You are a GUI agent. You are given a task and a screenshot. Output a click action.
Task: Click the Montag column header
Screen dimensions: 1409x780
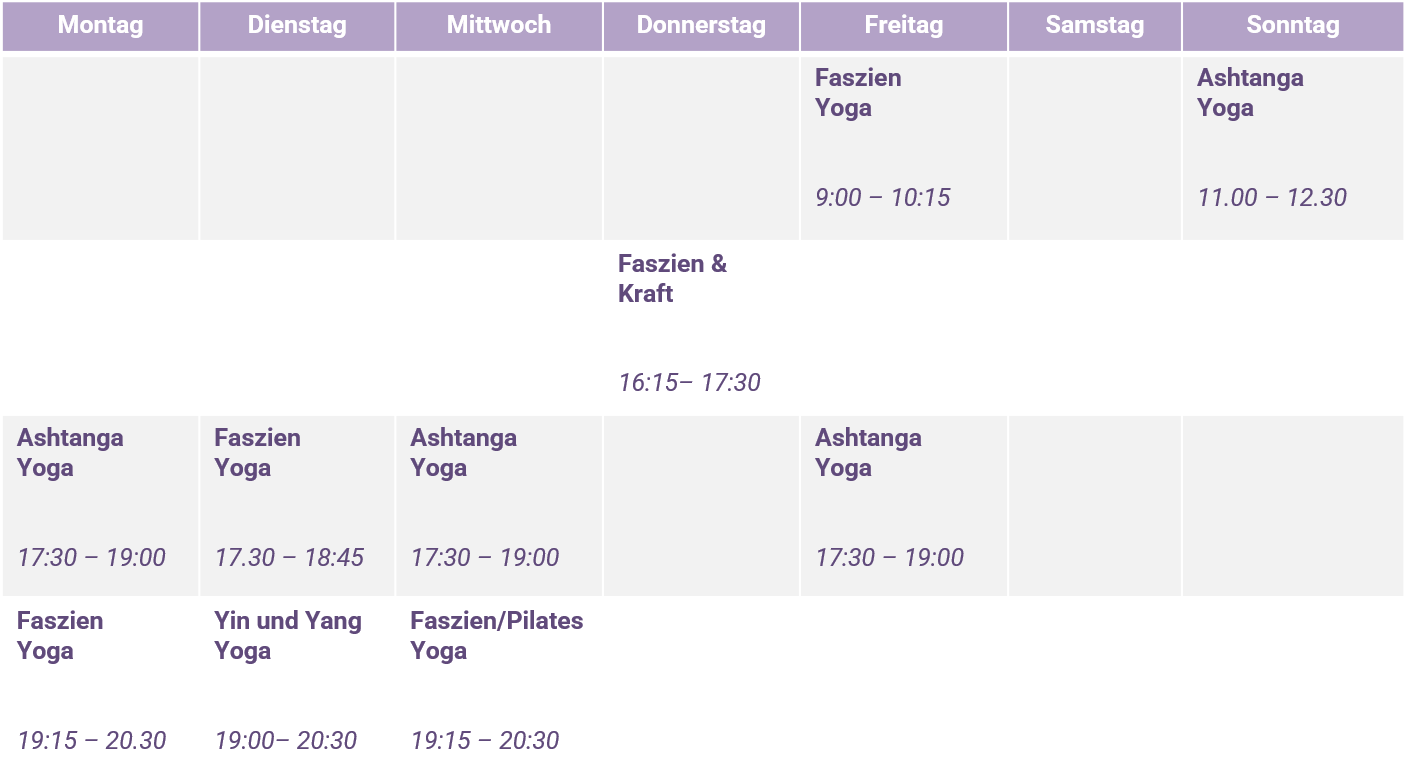pos(100,25)
